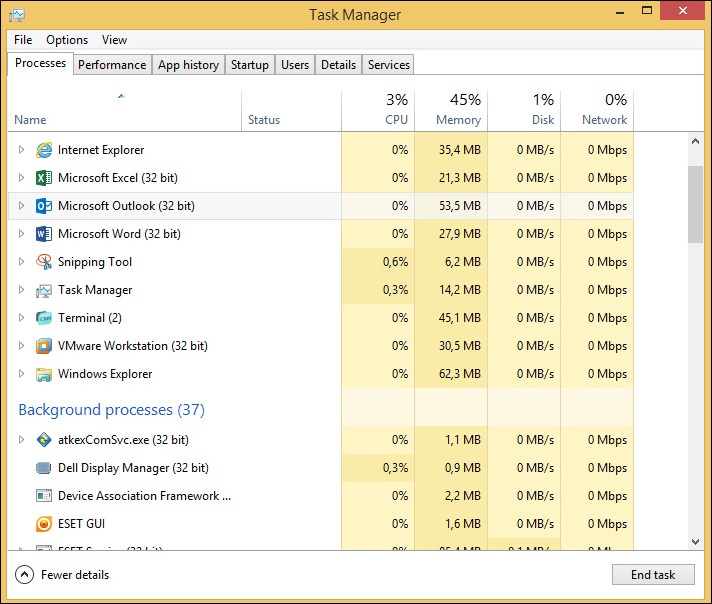Click the Microsoft Outlook process icon
712x604 pixels.
pyautogui.click(x=44, y=206)
